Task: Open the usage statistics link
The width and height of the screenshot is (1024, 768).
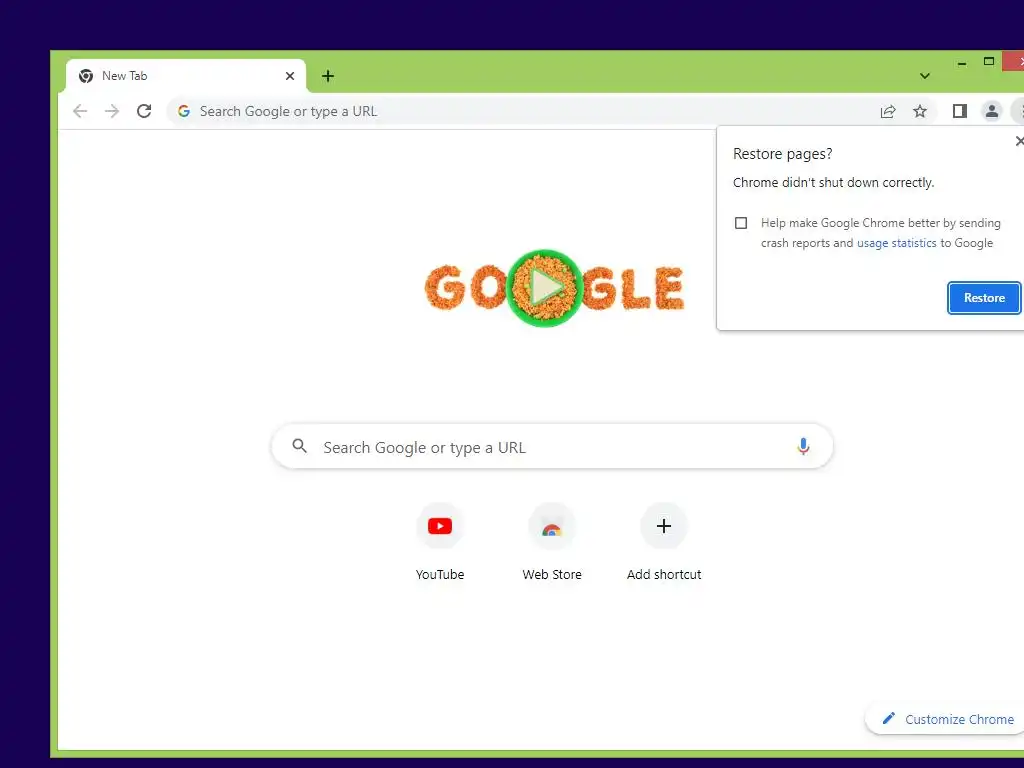Action: pos(896,243)
